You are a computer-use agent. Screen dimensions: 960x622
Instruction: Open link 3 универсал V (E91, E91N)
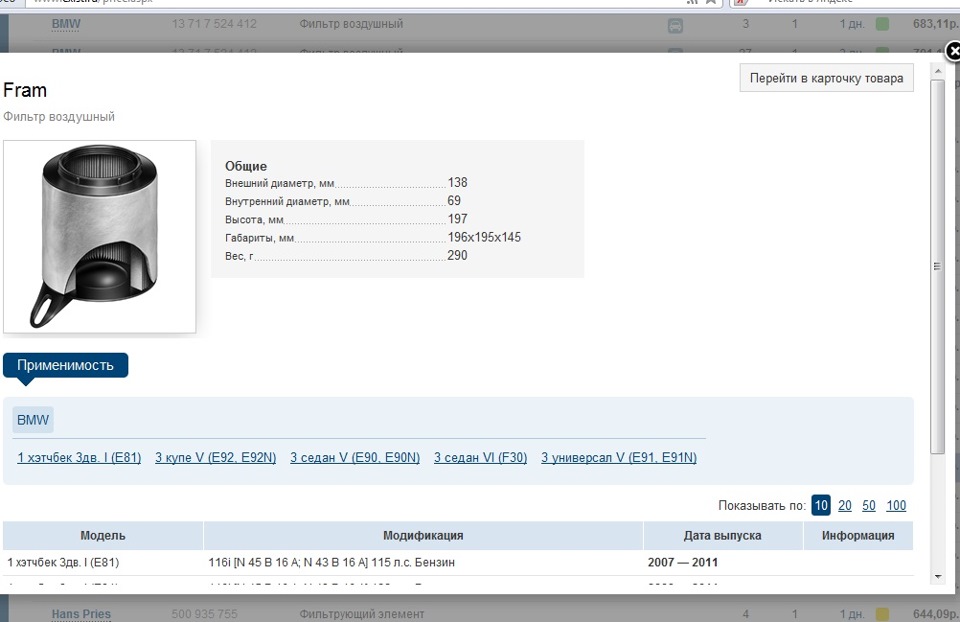pyautogui.click(x=619, y=457)
